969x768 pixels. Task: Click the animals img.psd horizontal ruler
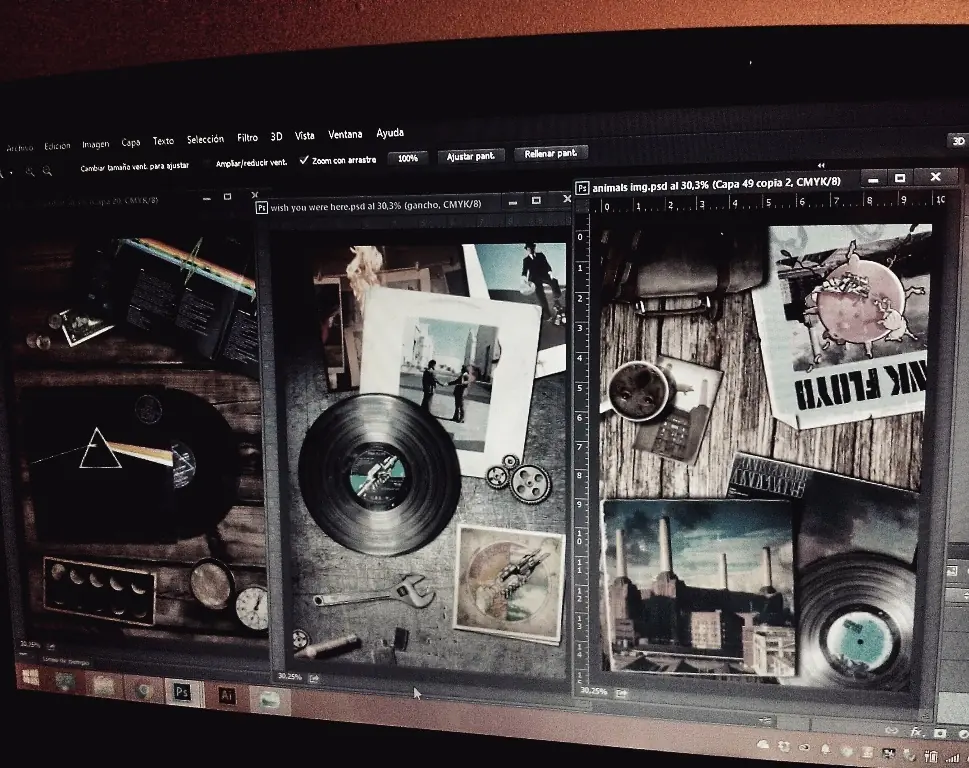(769, 203)
